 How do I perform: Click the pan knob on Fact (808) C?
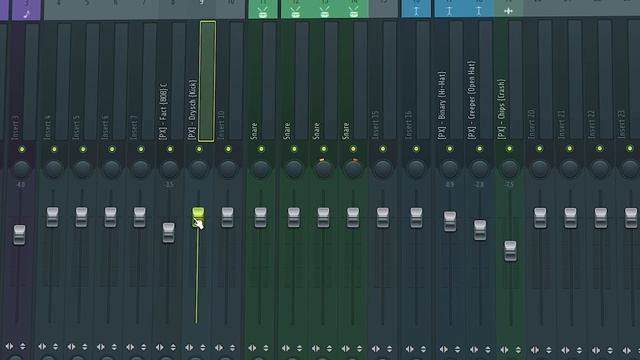tap(169, 169)
